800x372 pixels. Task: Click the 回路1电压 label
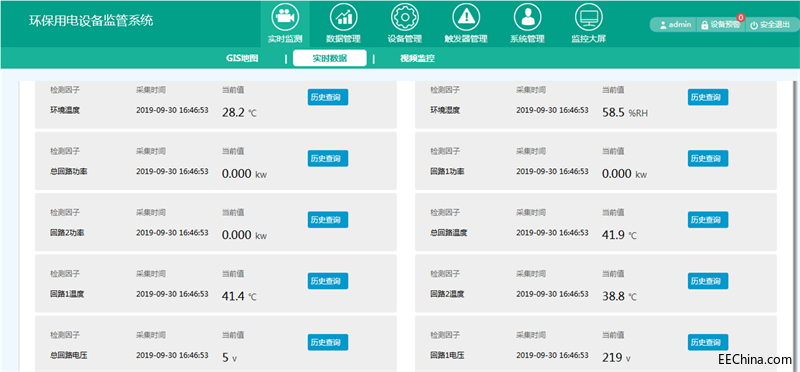pyautogui.click(x=447, y=355)
